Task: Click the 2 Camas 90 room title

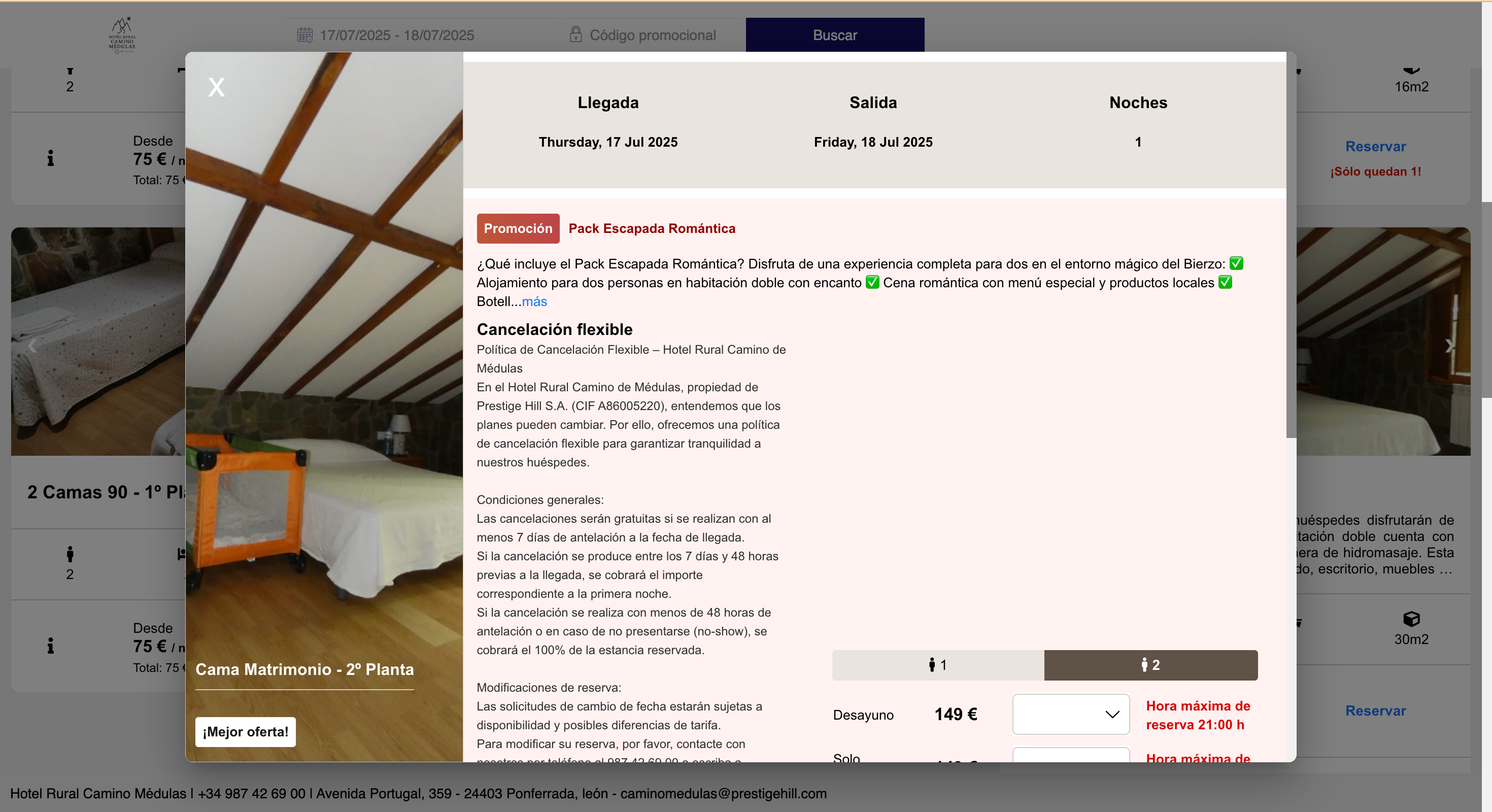Action: coord(106,492)
